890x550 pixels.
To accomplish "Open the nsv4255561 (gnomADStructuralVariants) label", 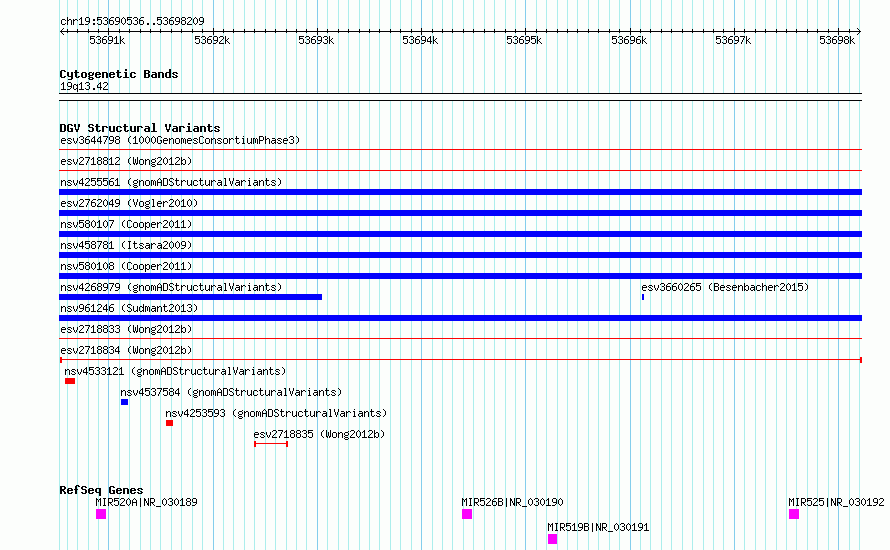I will (171, 182).
